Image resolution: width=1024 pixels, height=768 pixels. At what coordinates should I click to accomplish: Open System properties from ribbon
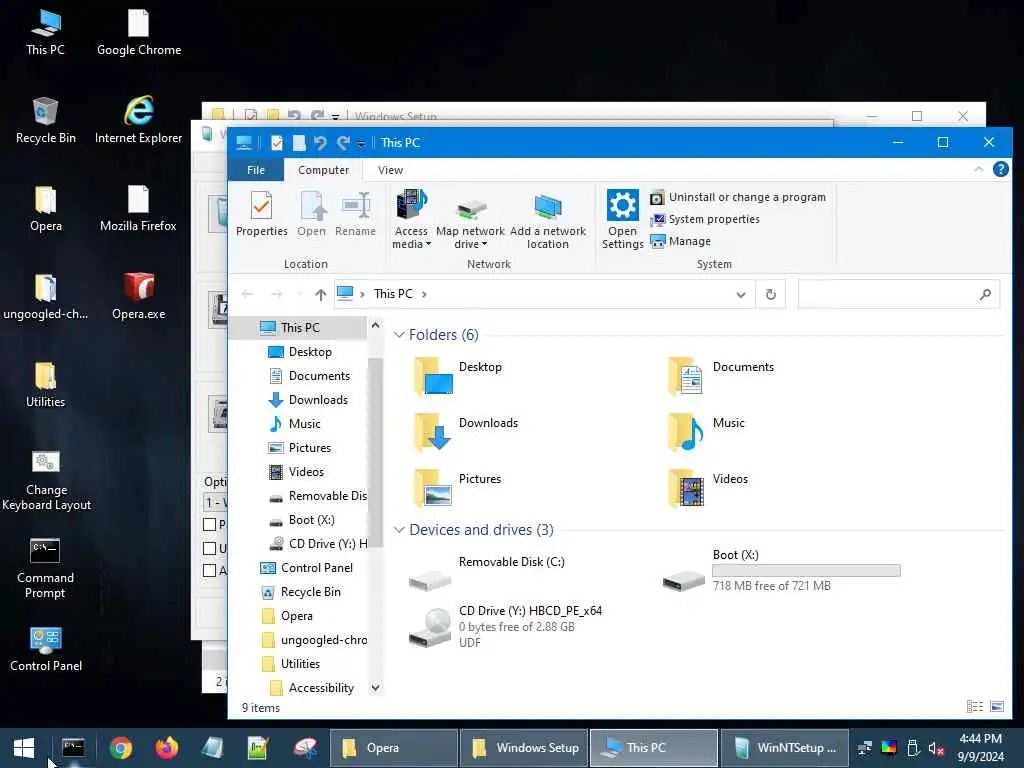coord(705,219)
